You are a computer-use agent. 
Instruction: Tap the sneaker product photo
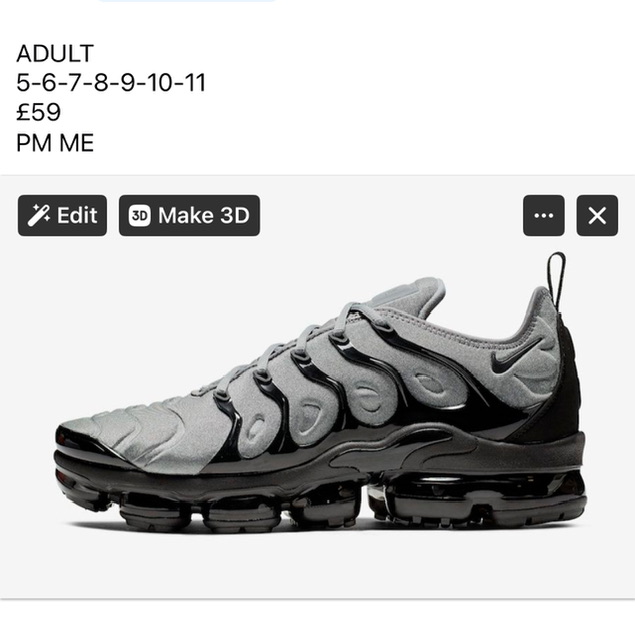coord(320,393)
